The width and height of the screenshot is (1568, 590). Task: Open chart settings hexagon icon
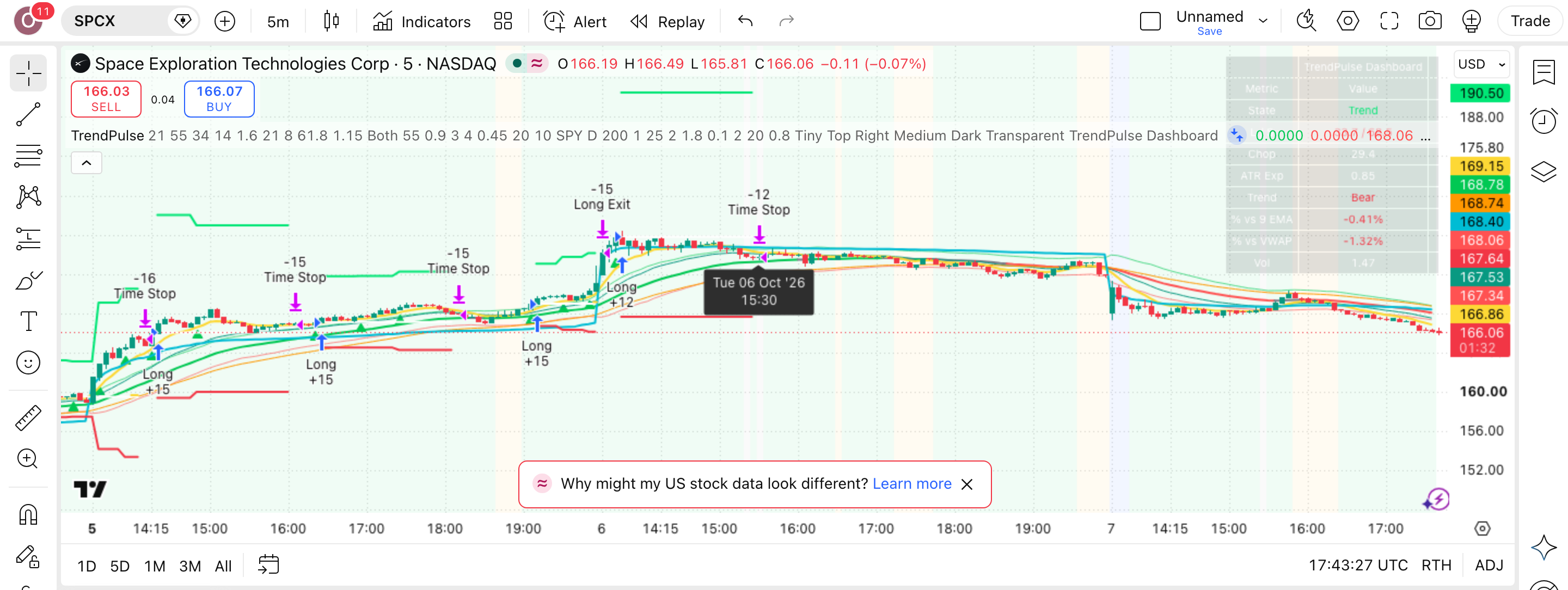click(x=1347, y=21)
